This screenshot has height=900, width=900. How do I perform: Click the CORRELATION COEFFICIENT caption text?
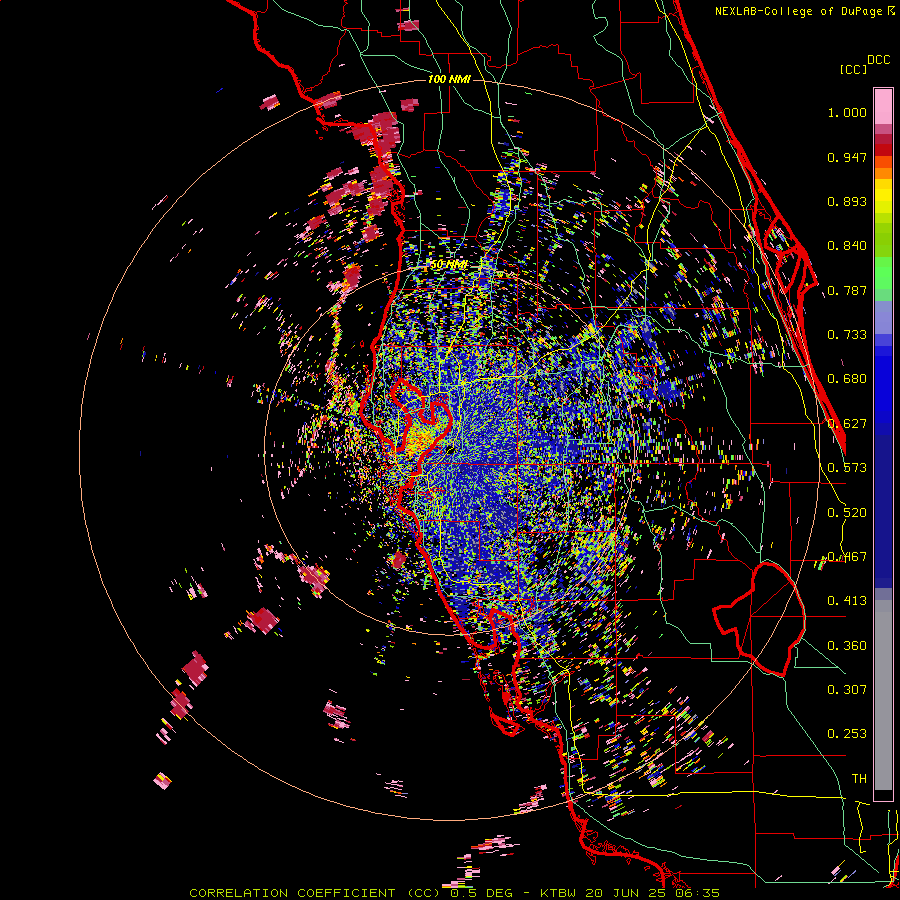pos(292,893)
